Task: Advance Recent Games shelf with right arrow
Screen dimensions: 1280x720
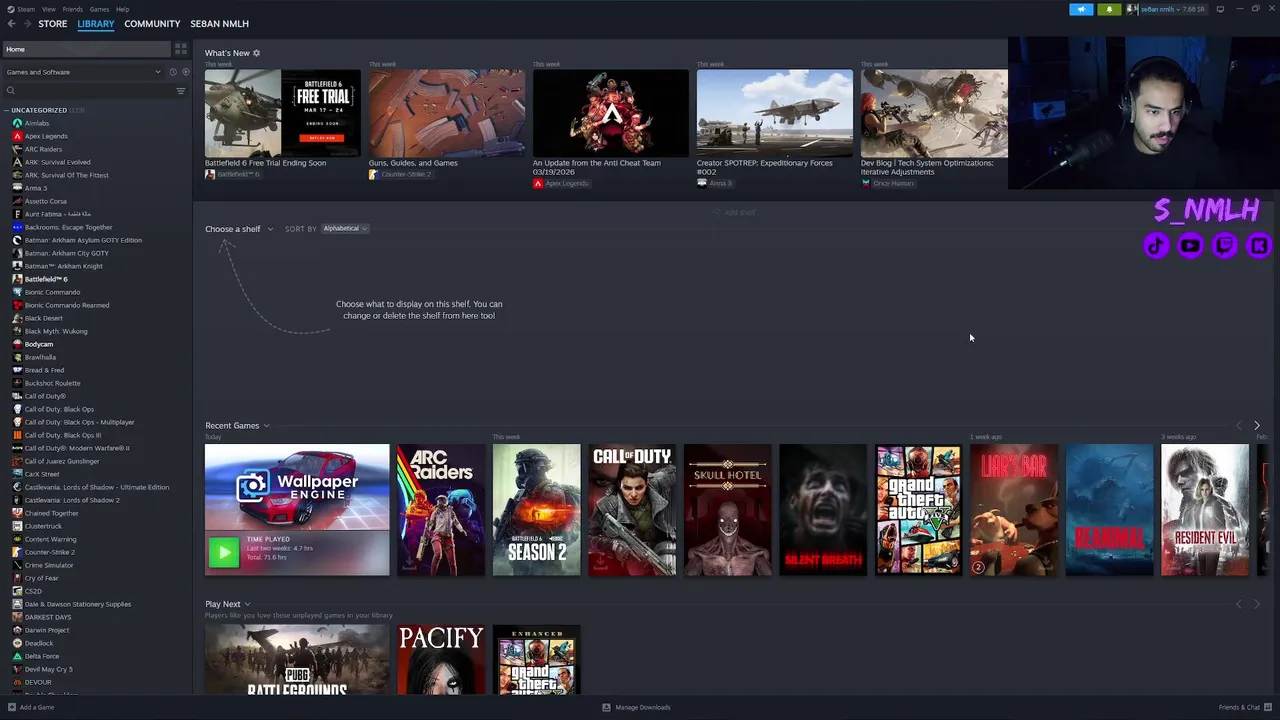Action: 1257,426
